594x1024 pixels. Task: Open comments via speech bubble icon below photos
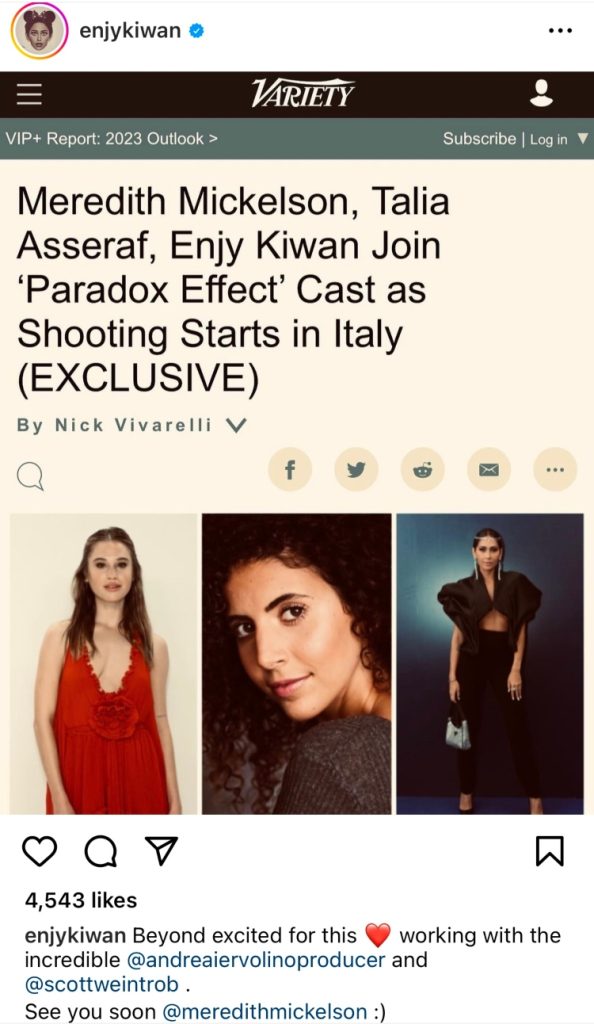click(x=101, y=851)
